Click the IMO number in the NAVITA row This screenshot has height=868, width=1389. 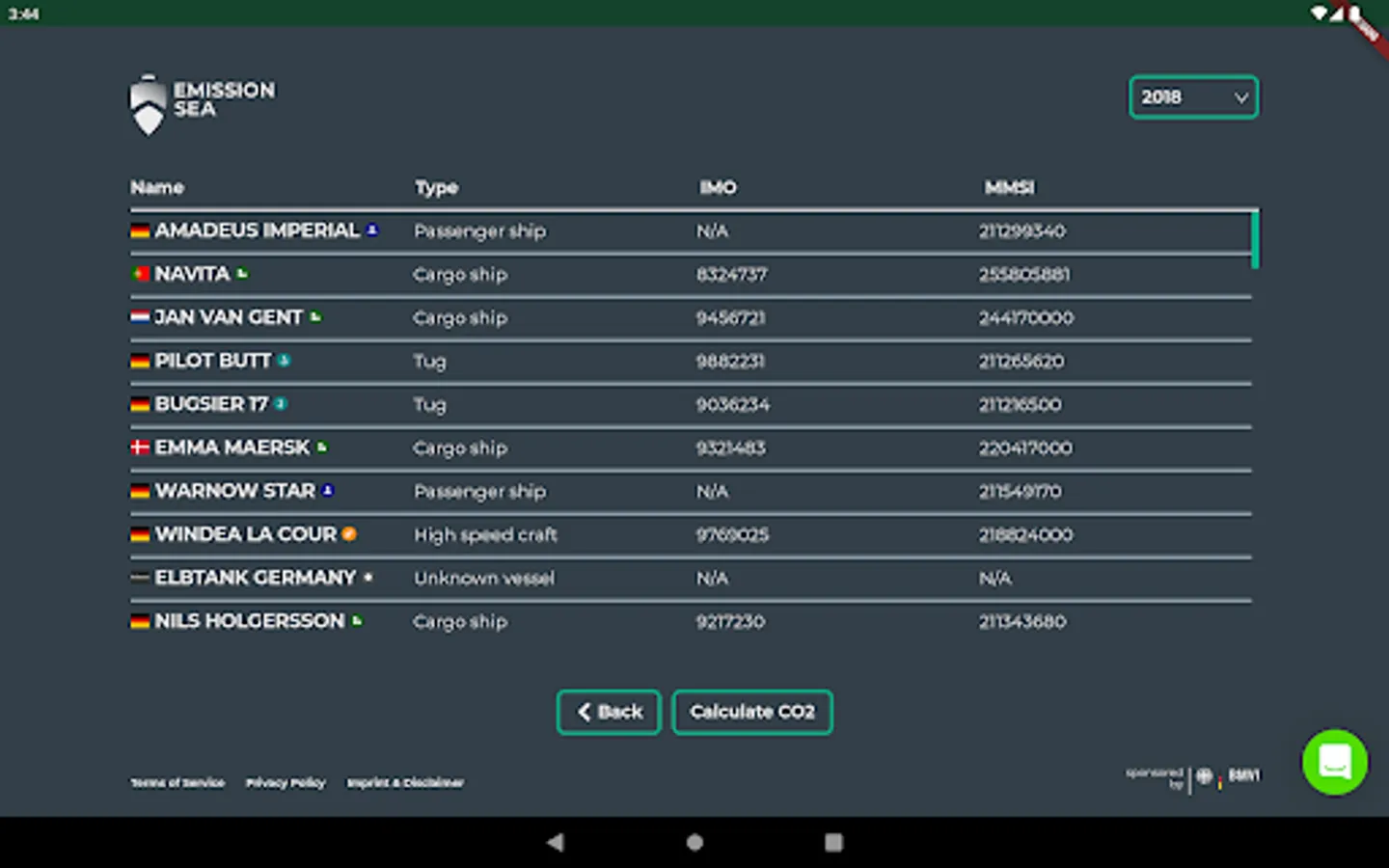[x=732, y=274]
